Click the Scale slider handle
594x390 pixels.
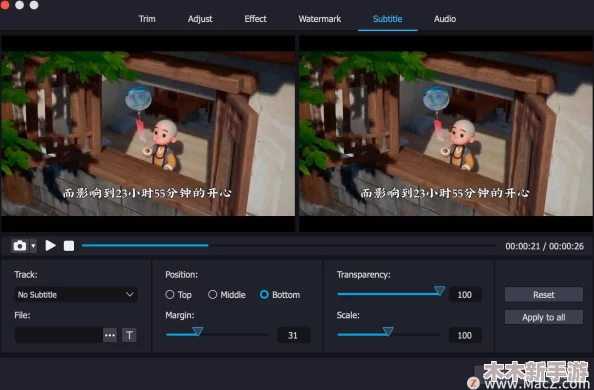(x=388, y=332)
